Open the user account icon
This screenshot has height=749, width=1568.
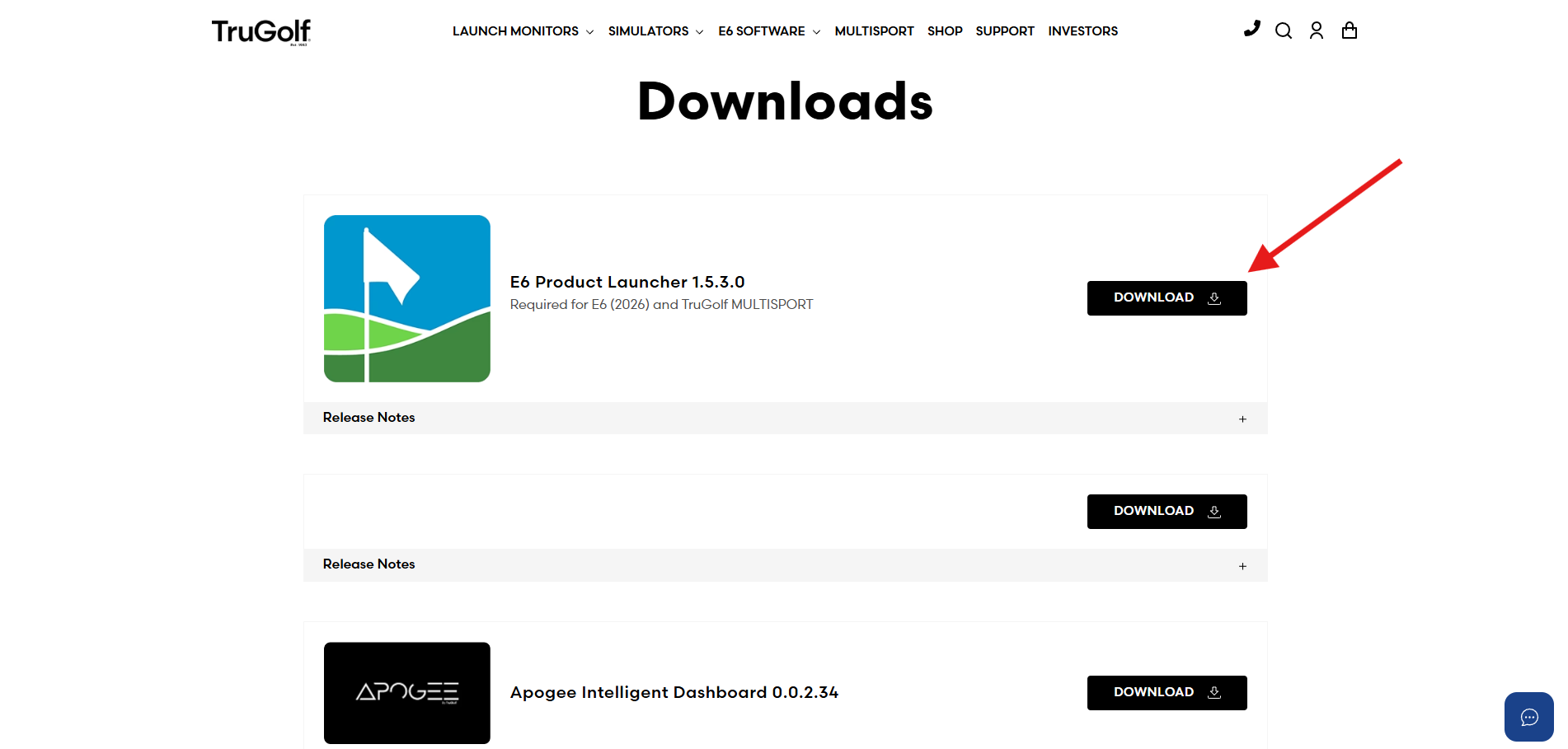coord(1317,31)
